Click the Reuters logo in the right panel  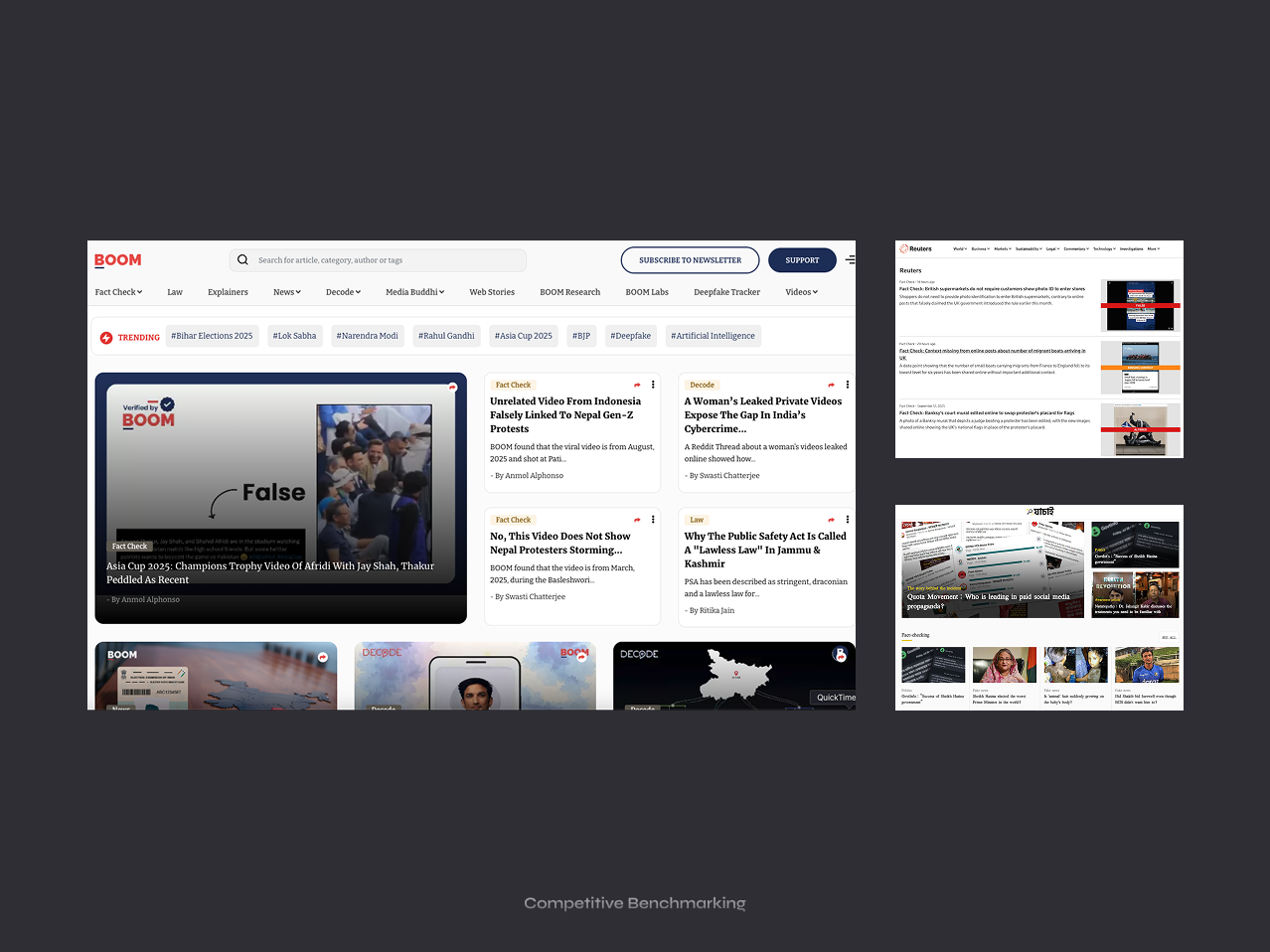point(915,248)
